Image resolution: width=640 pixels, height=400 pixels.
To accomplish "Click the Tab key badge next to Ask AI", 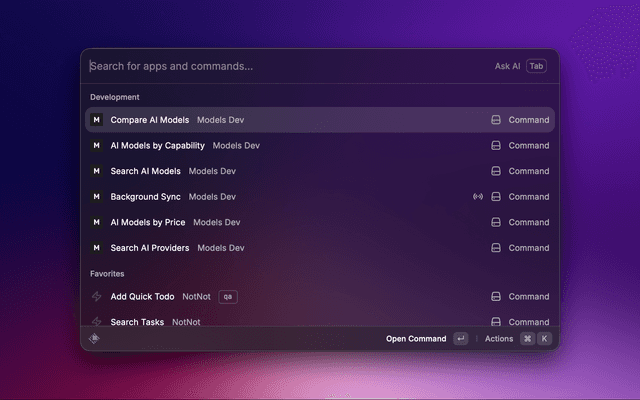I will point(537,66).
